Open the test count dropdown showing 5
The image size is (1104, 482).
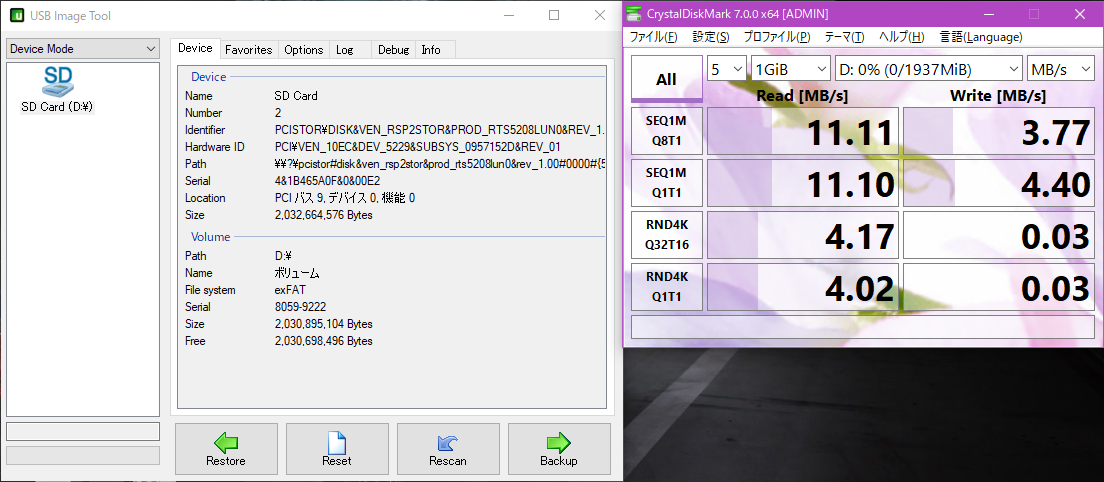coord(727,68)
